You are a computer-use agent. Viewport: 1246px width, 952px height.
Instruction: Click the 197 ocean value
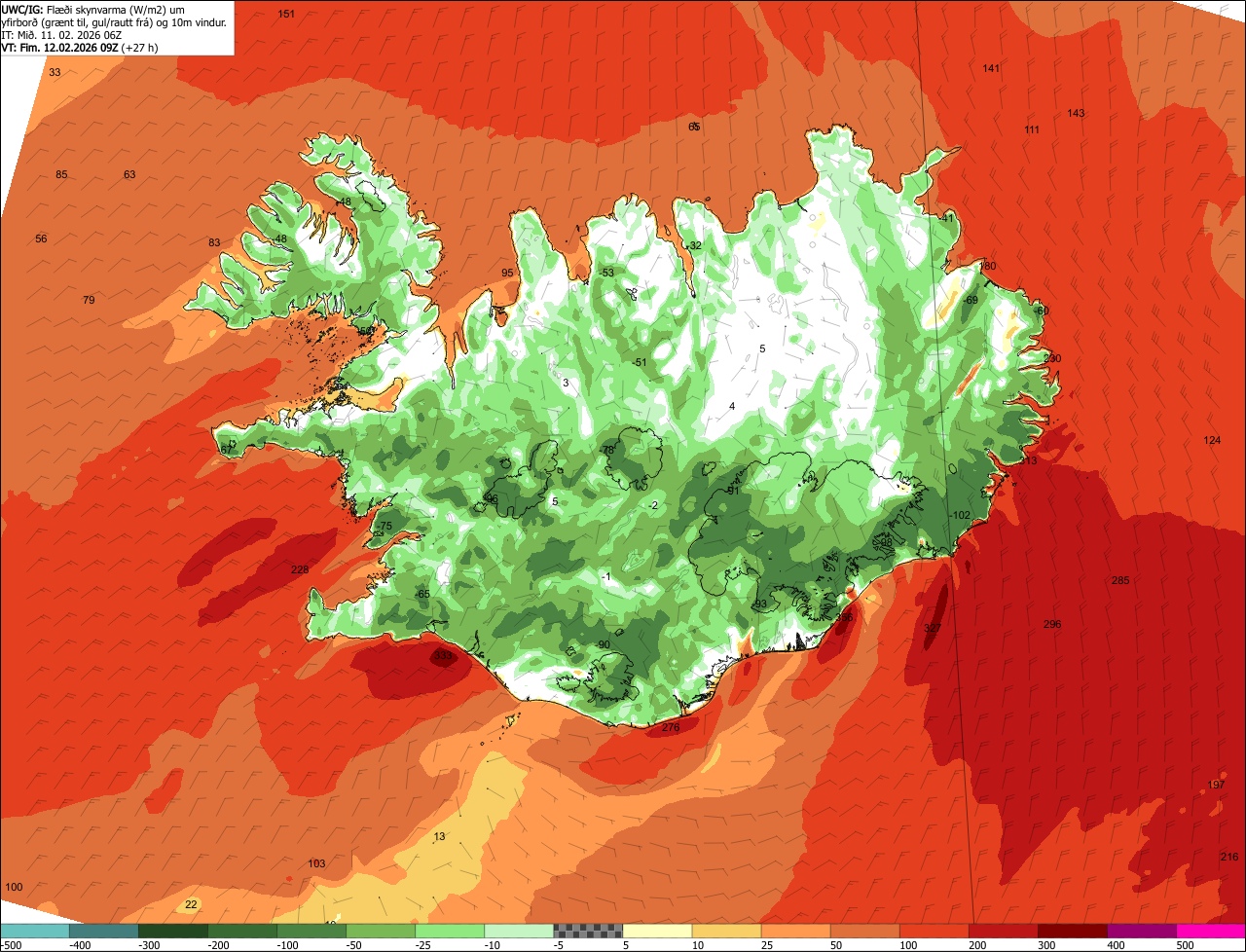1216,785
